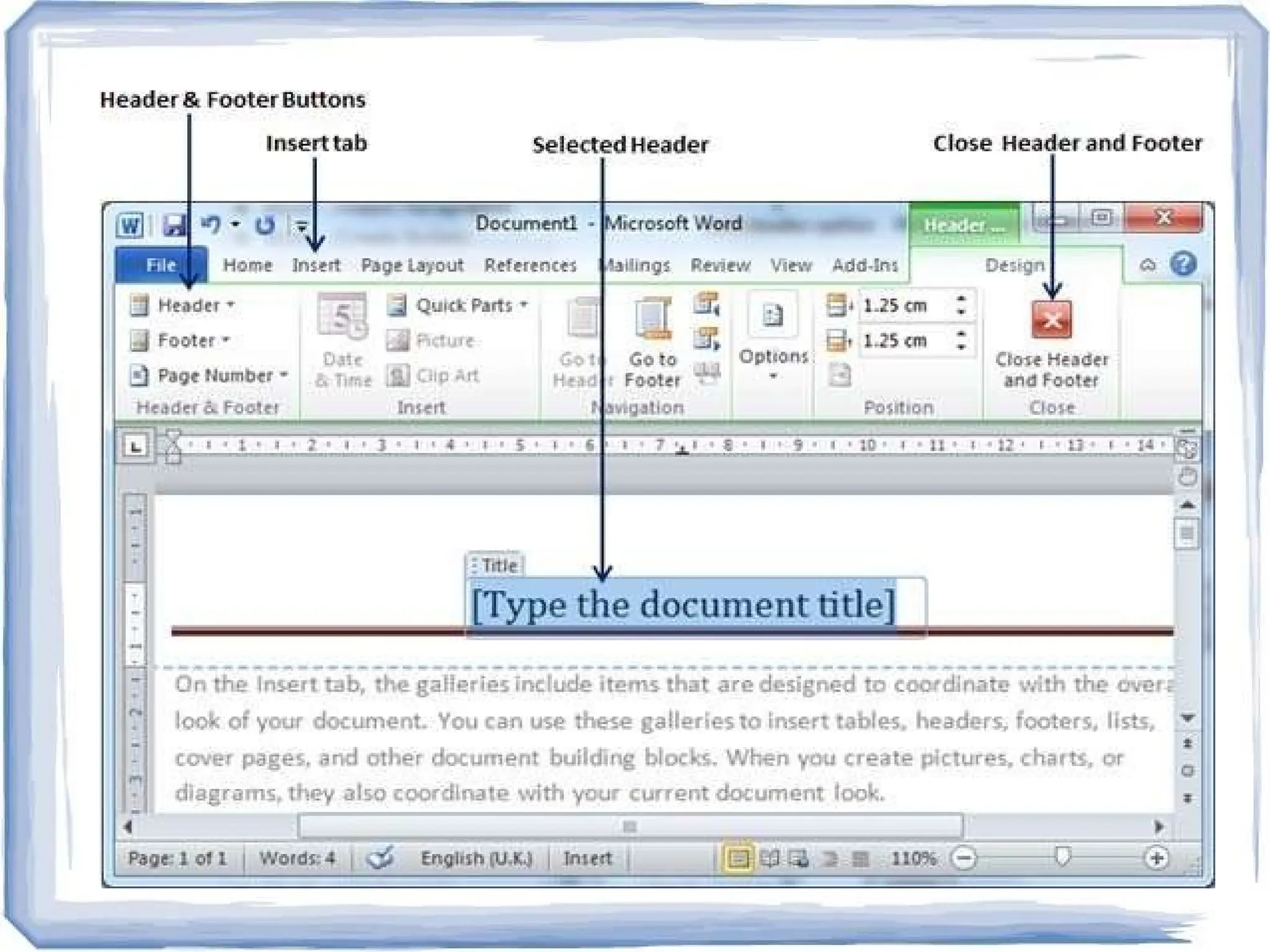The height and width of the screenshot is (952, 1270).
Task: Click the document title placeholder text
Action: (x=683, y=605)
